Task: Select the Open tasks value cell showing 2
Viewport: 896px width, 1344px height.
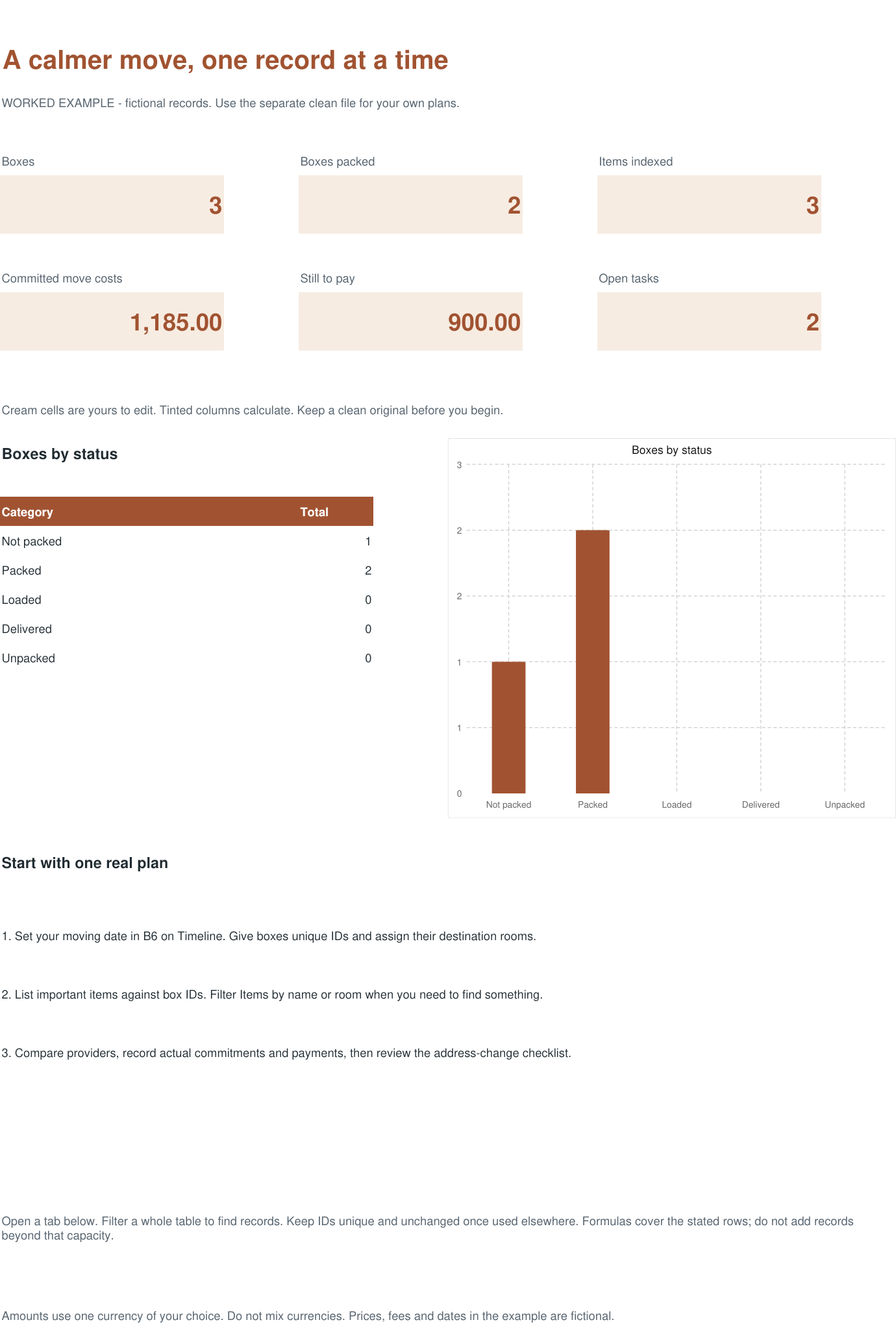Action: click(x=709, y=321)
